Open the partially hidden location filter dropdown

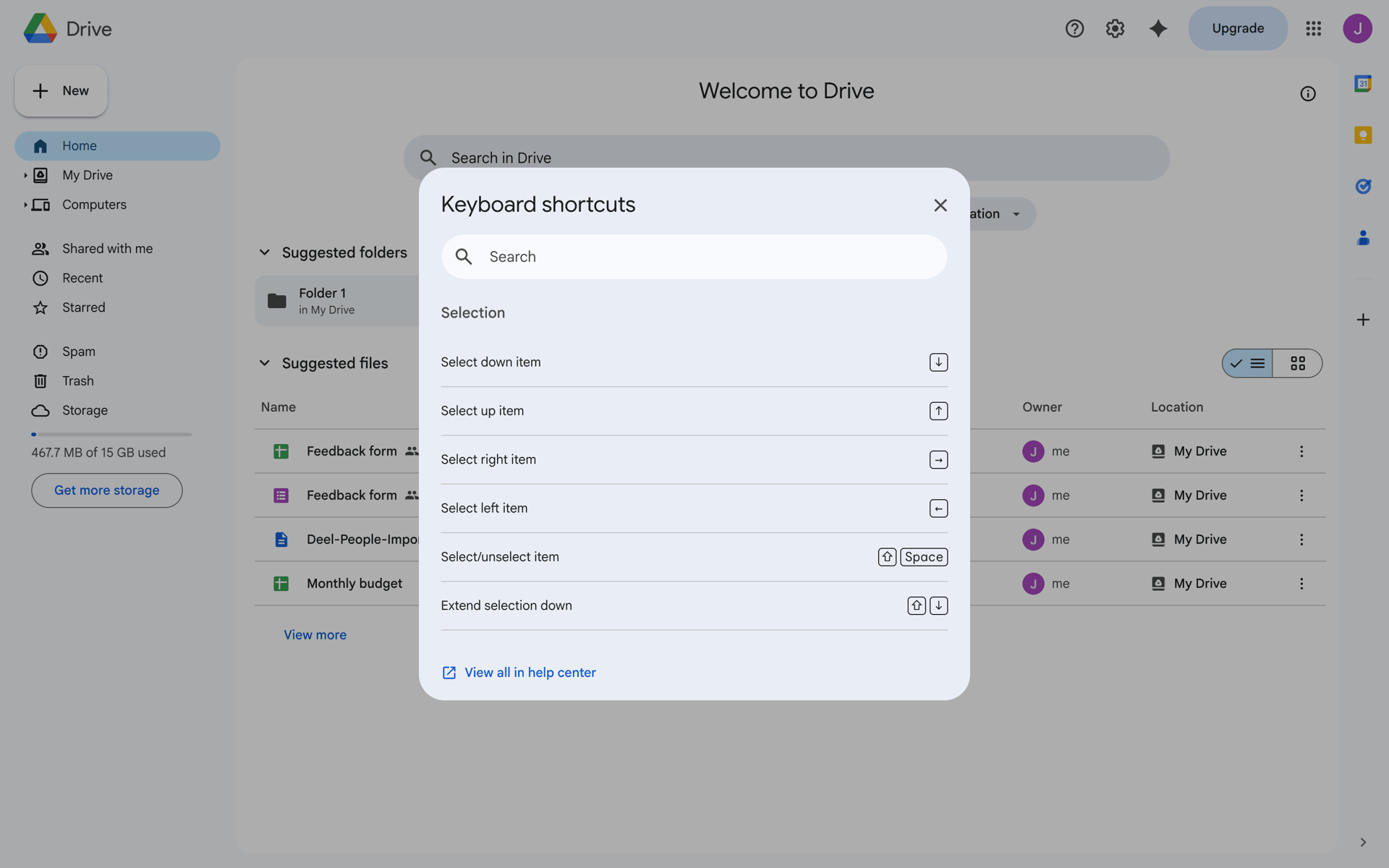[x=1003, y=214]
